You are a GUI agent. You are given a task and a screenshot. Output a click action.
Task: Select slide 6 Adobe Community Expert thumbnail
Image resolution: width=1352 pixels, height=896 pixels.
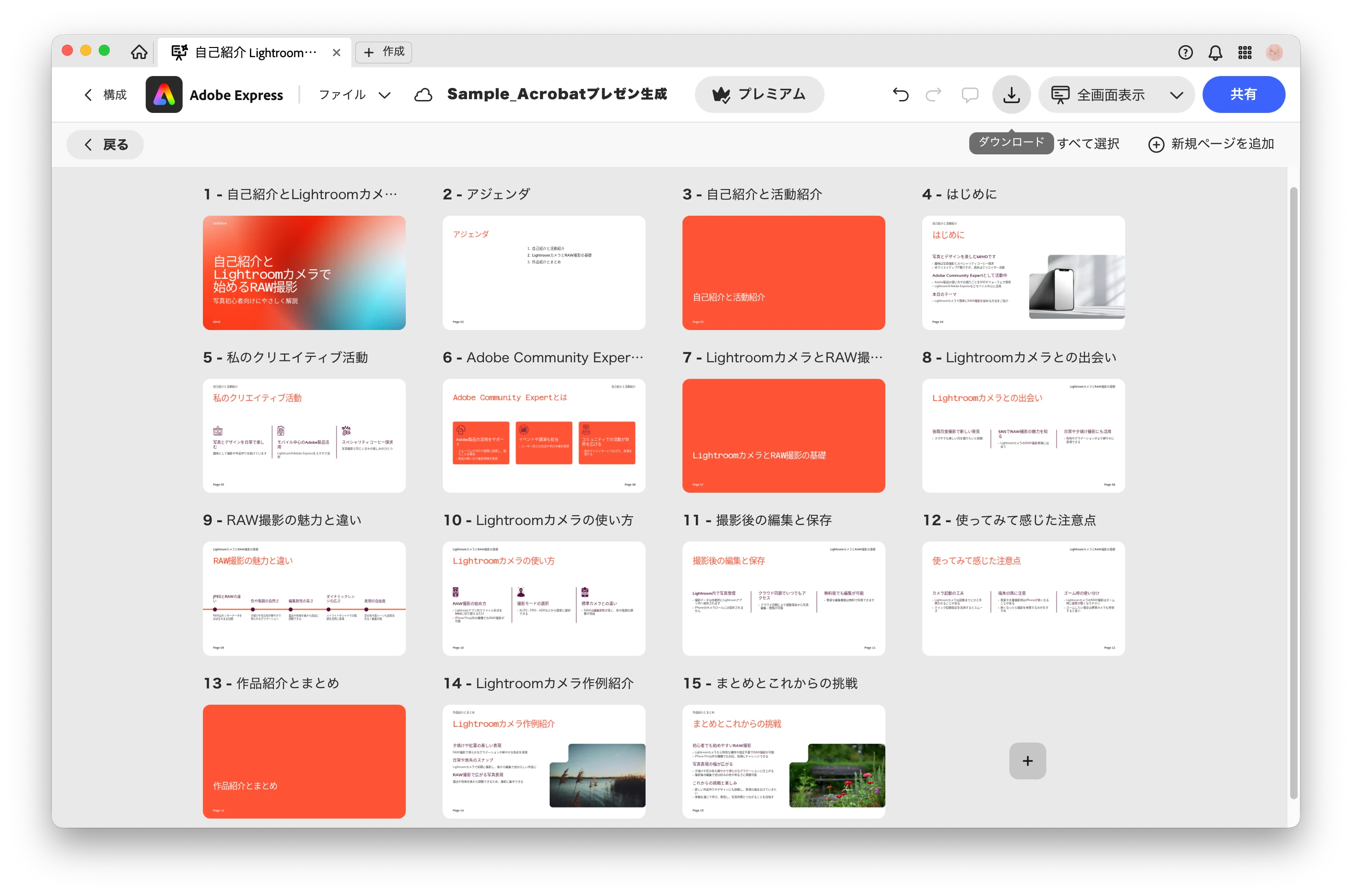[544, 436]
